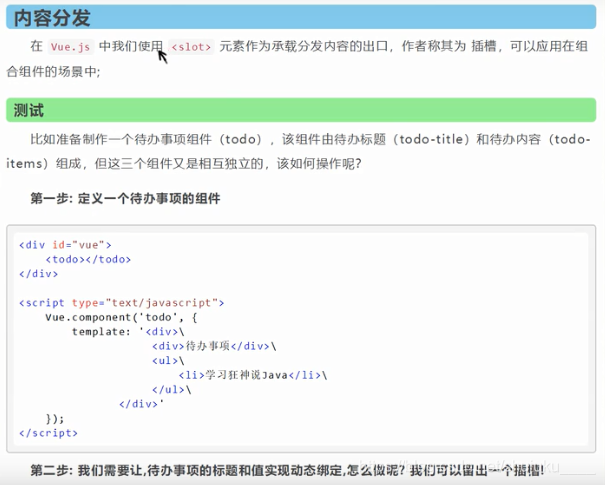Click the }); closing brace line
The width and height of the screenshot is (605, 485).
55,419
